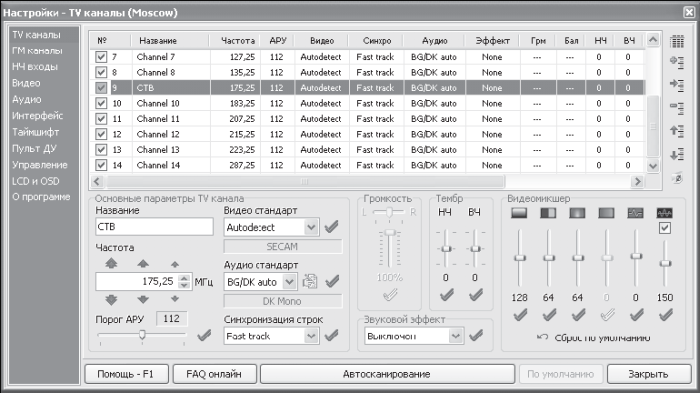
Task: Click the insert channel (right arrow list) icon
Action: (677, 84)
